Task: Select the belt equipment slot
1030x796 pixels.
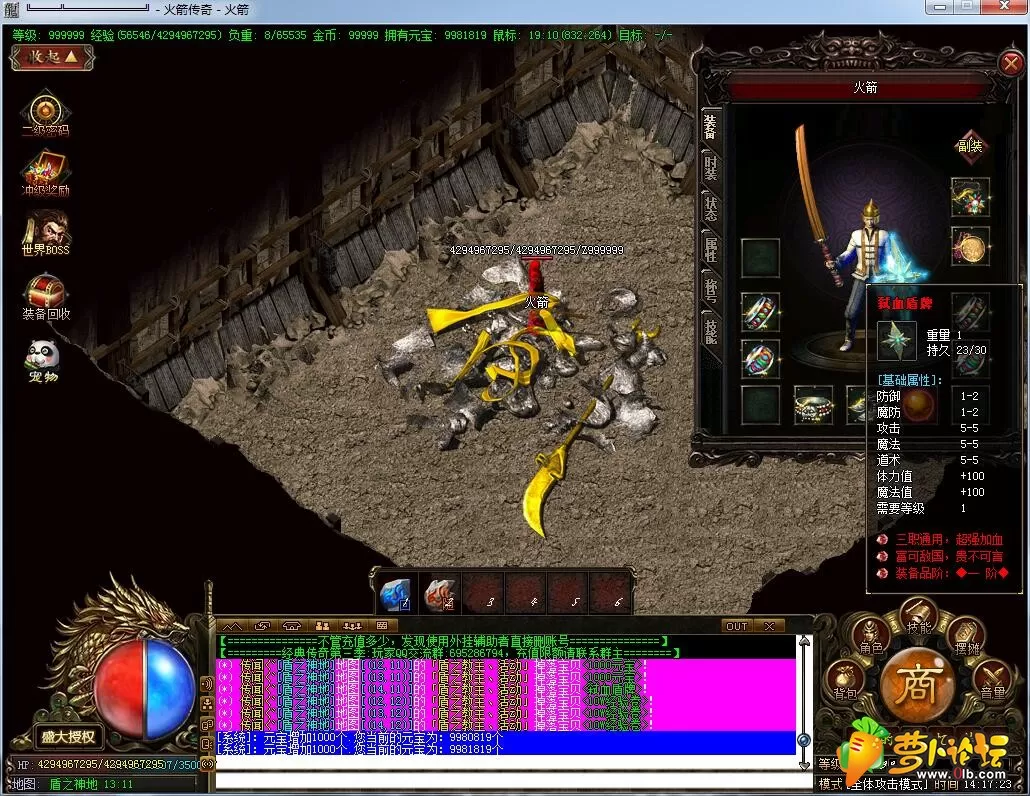Action: 814,405
